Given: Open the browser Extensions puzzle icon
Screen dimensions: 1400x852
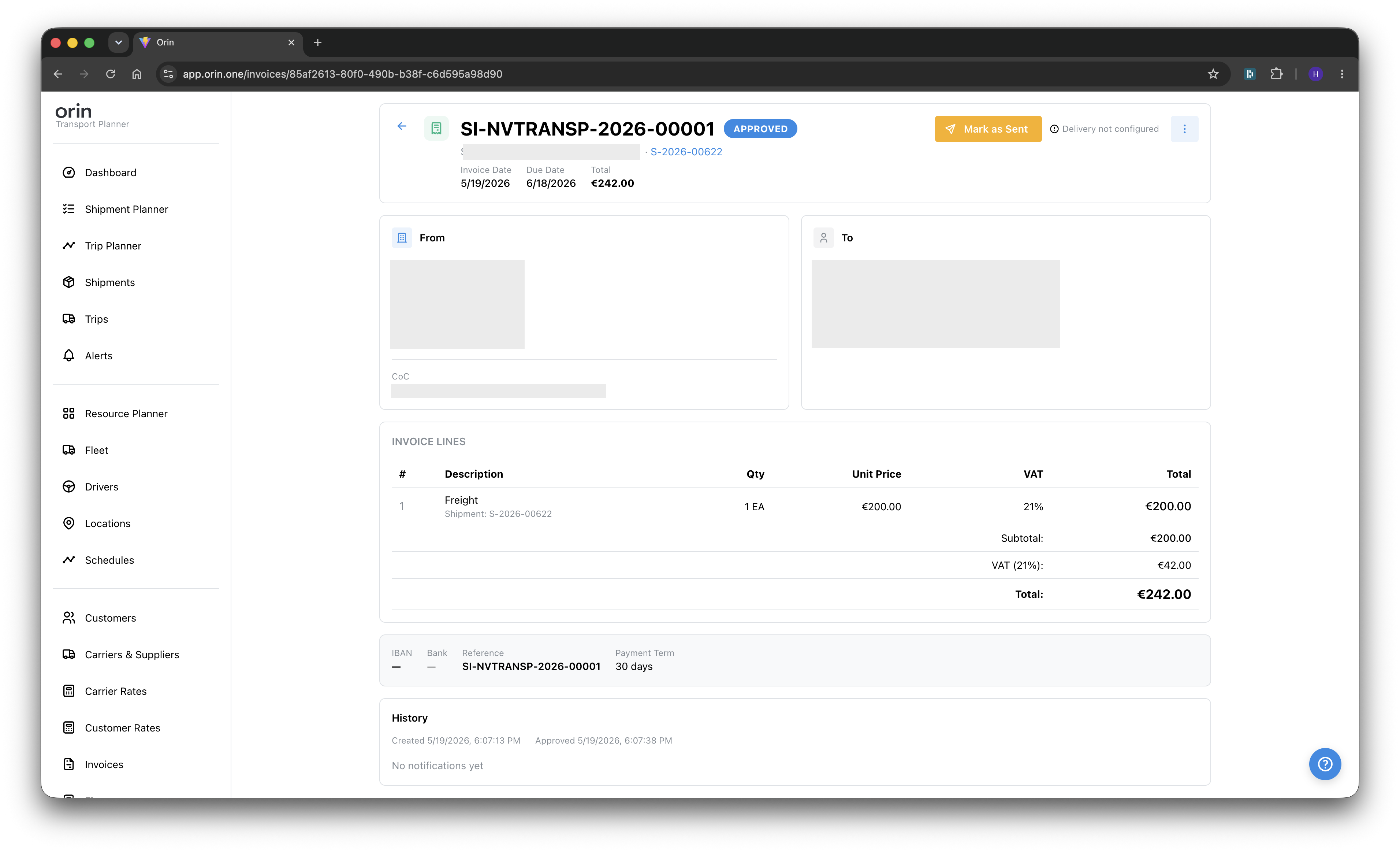Looking at the screenshot, I should click(x=1277, y=74).
